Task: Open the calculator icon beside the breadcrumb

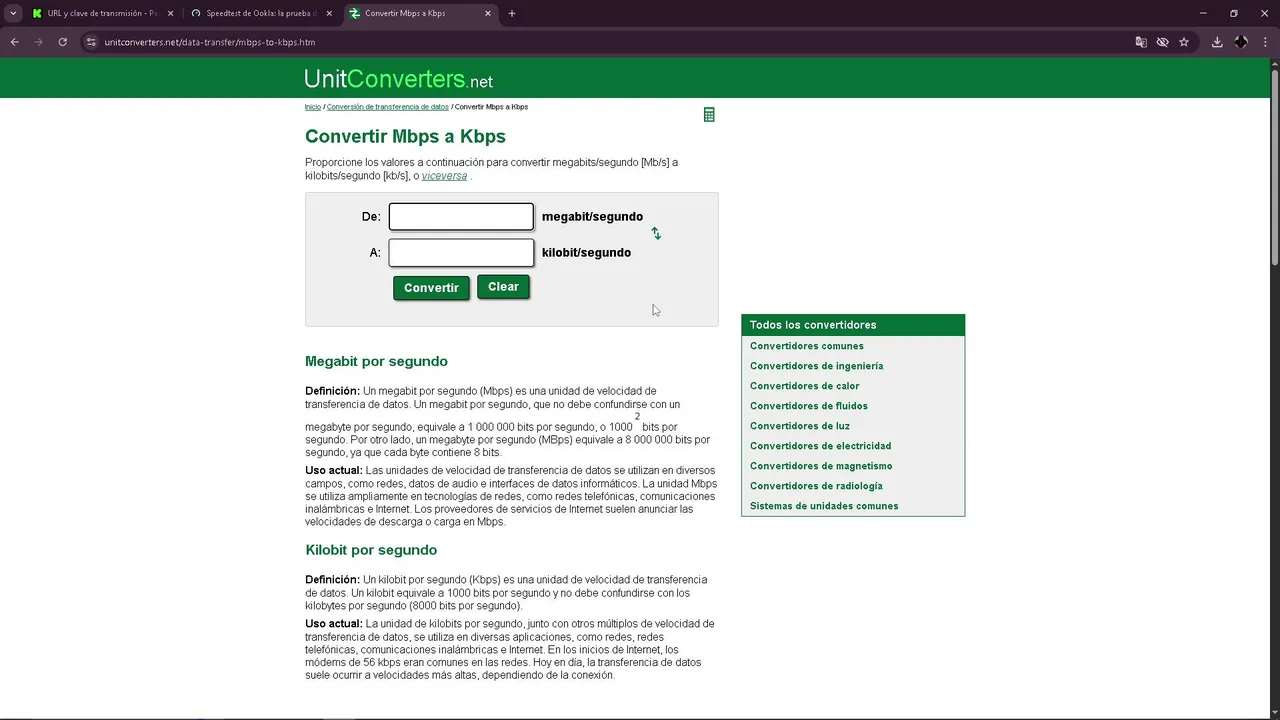Action: coord(709,115)
